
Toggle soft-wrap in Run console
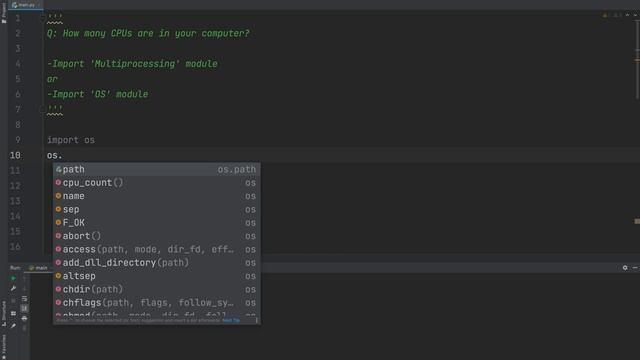tap(24, 298)
